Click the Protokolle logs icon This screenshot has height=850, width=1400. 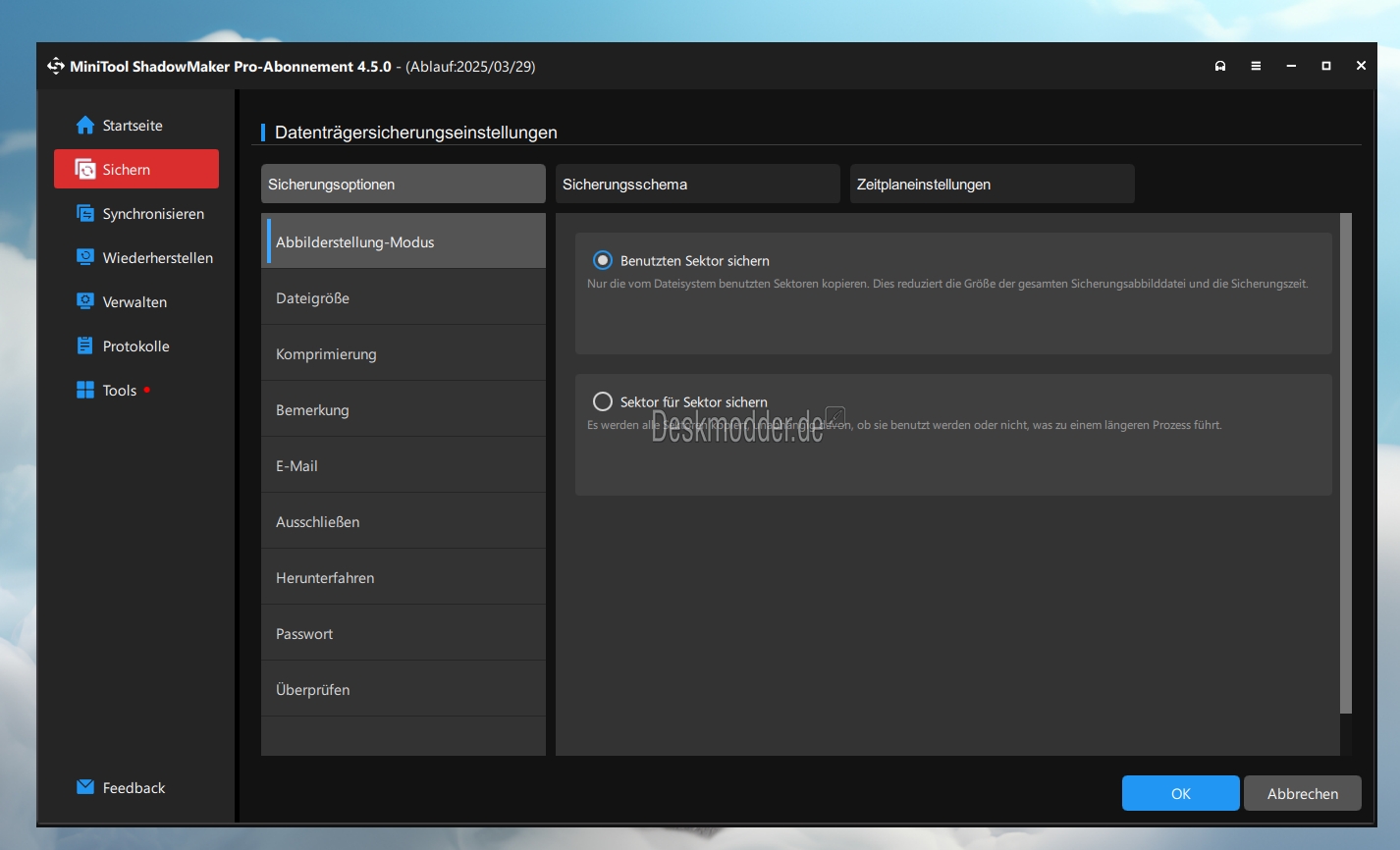(85, 345)
